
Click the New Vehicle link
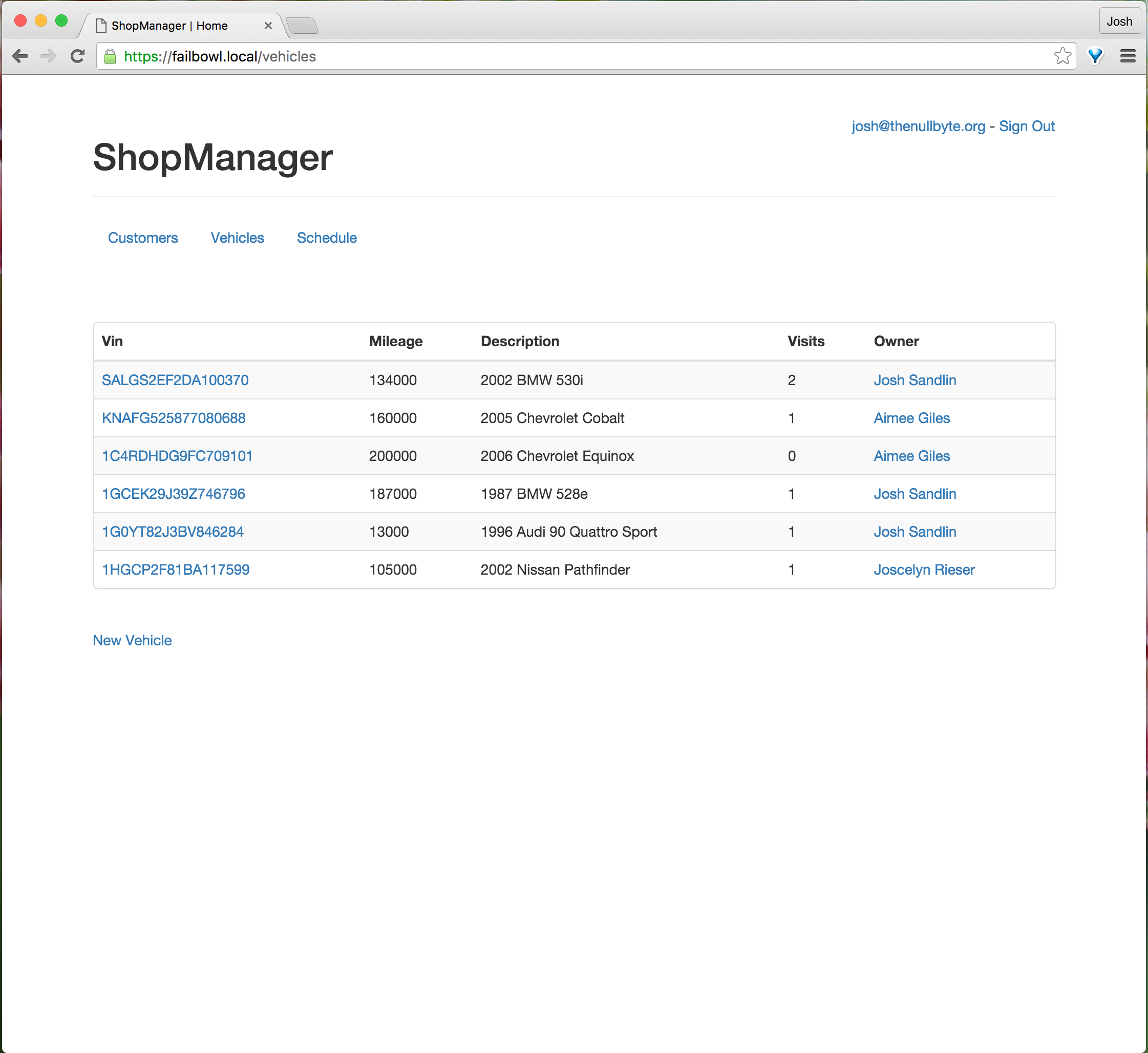(x=132, y=640)
